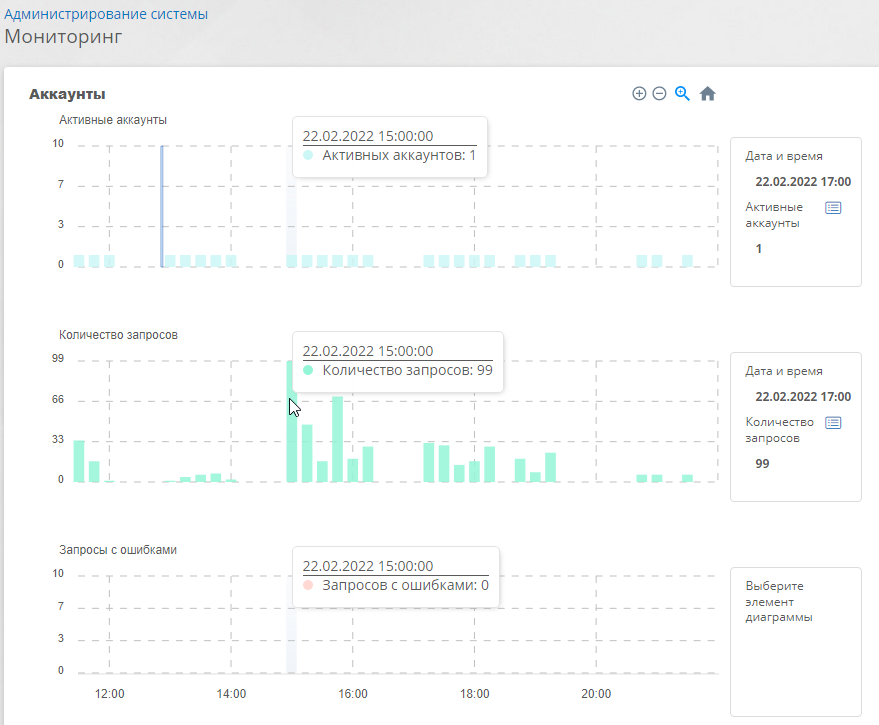Click the zoom in icon above the charts
Screen dimensions: 879x725
click(x=639, y=94)
